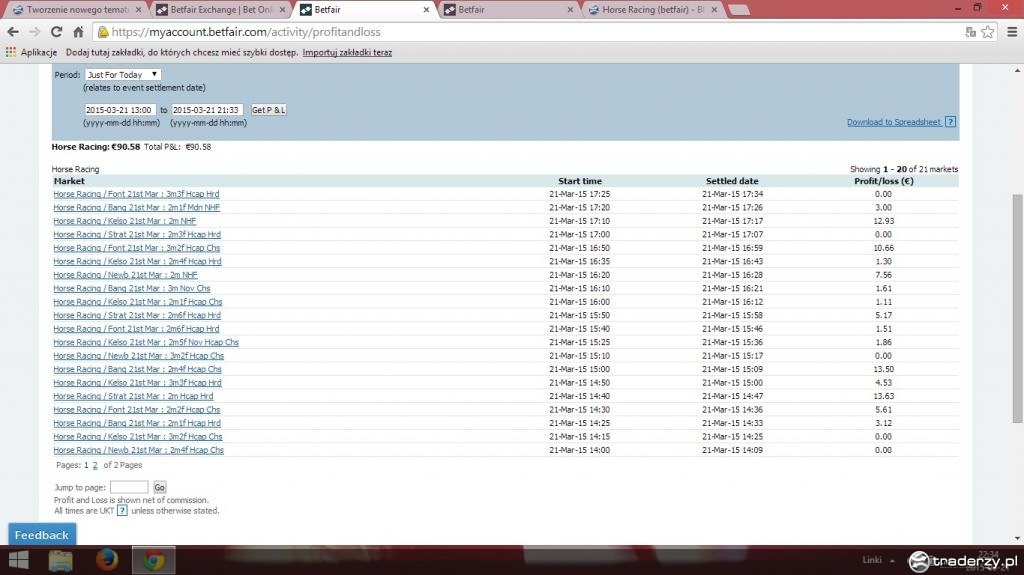This screenshot has height=575, width=1024.
Task: Click the UKT help question mark icon
Action: click(122, 510)
